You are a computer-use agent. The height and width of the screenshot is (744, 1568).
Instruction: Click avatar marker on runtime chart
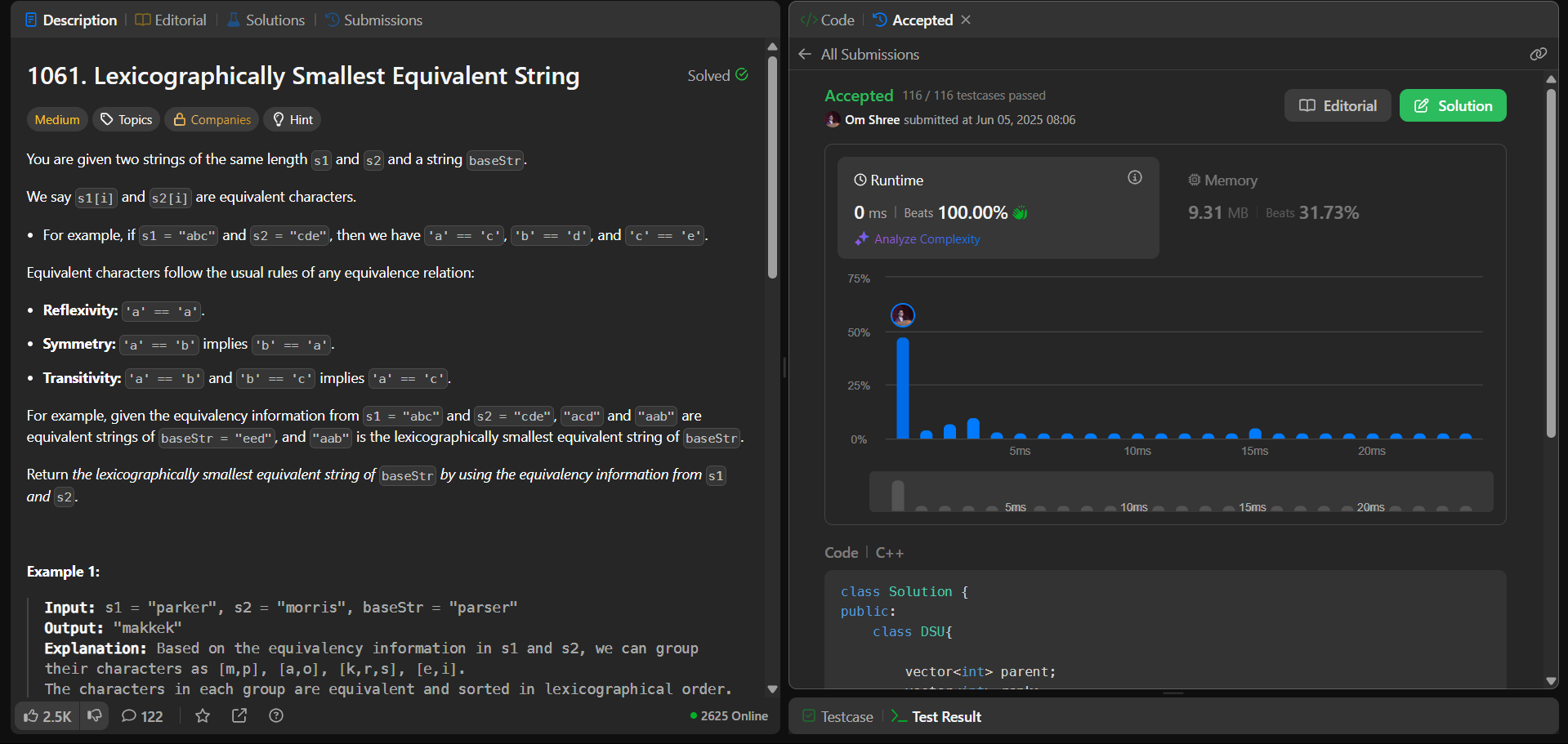903,315
